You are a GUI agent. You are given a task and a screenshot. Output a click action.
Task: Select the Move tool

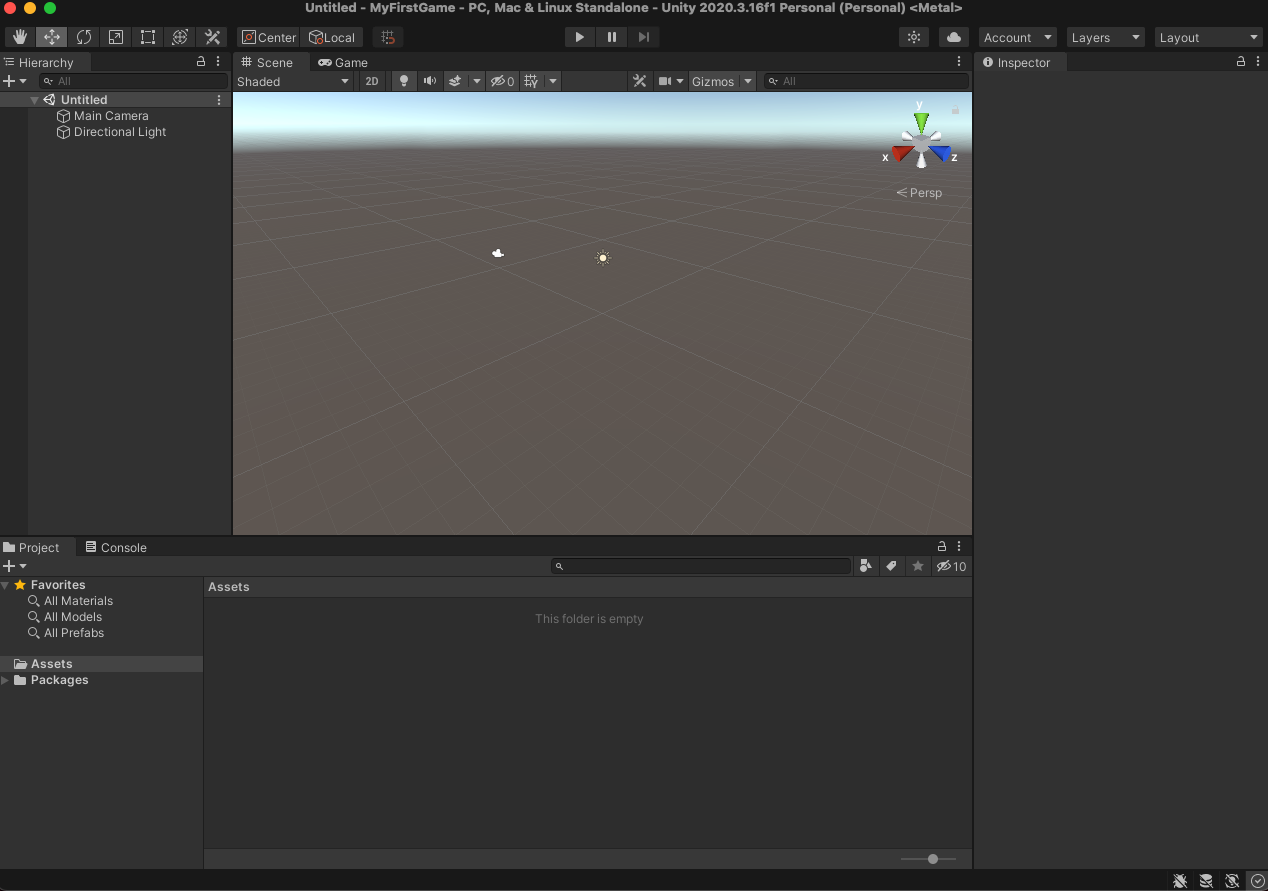coord(52,37)
